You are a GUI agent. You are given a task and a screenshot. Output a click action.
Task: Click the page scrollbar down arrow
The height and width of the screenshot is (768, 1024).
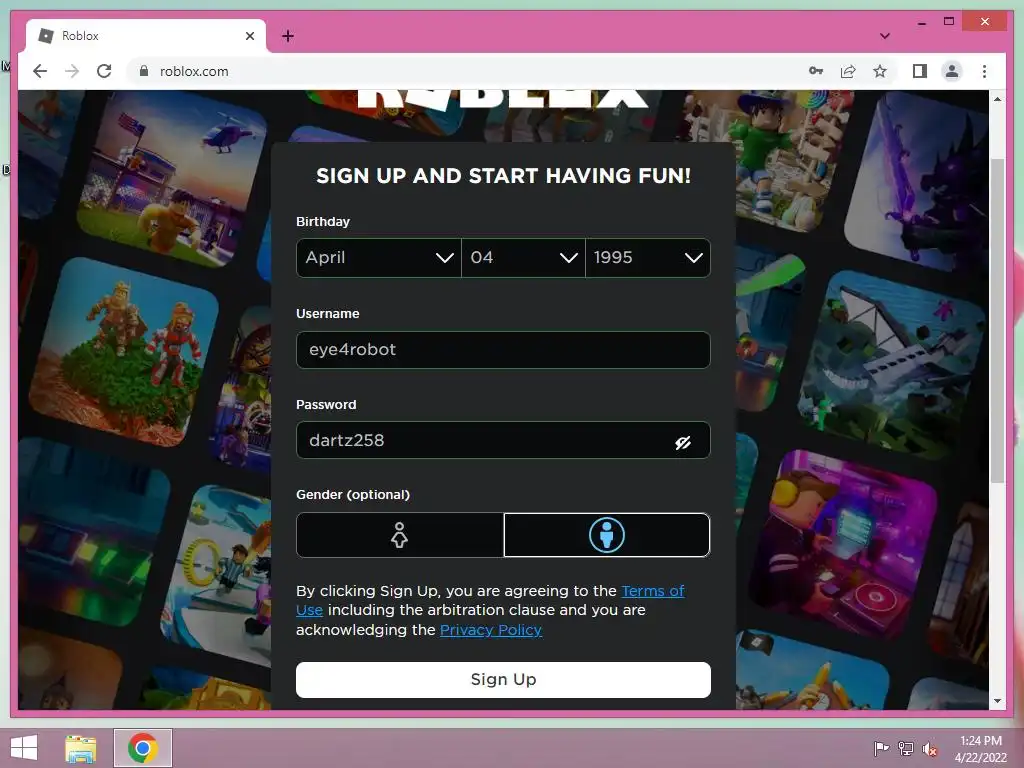click(x=997, y=701)
